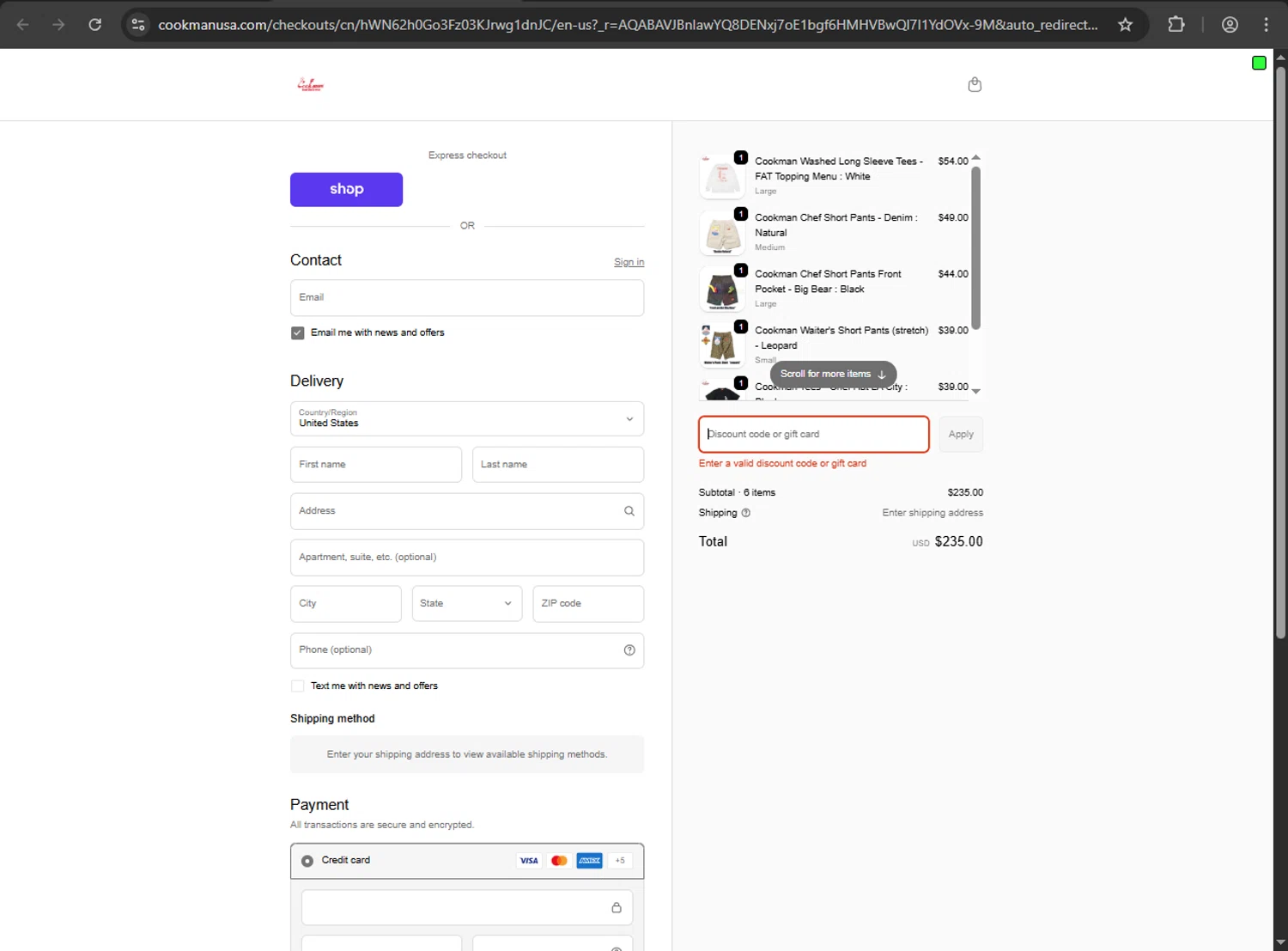The width and height of the screenshot is (1288, 951).
Task: Click the Last name field
Action: pos(558,465)
